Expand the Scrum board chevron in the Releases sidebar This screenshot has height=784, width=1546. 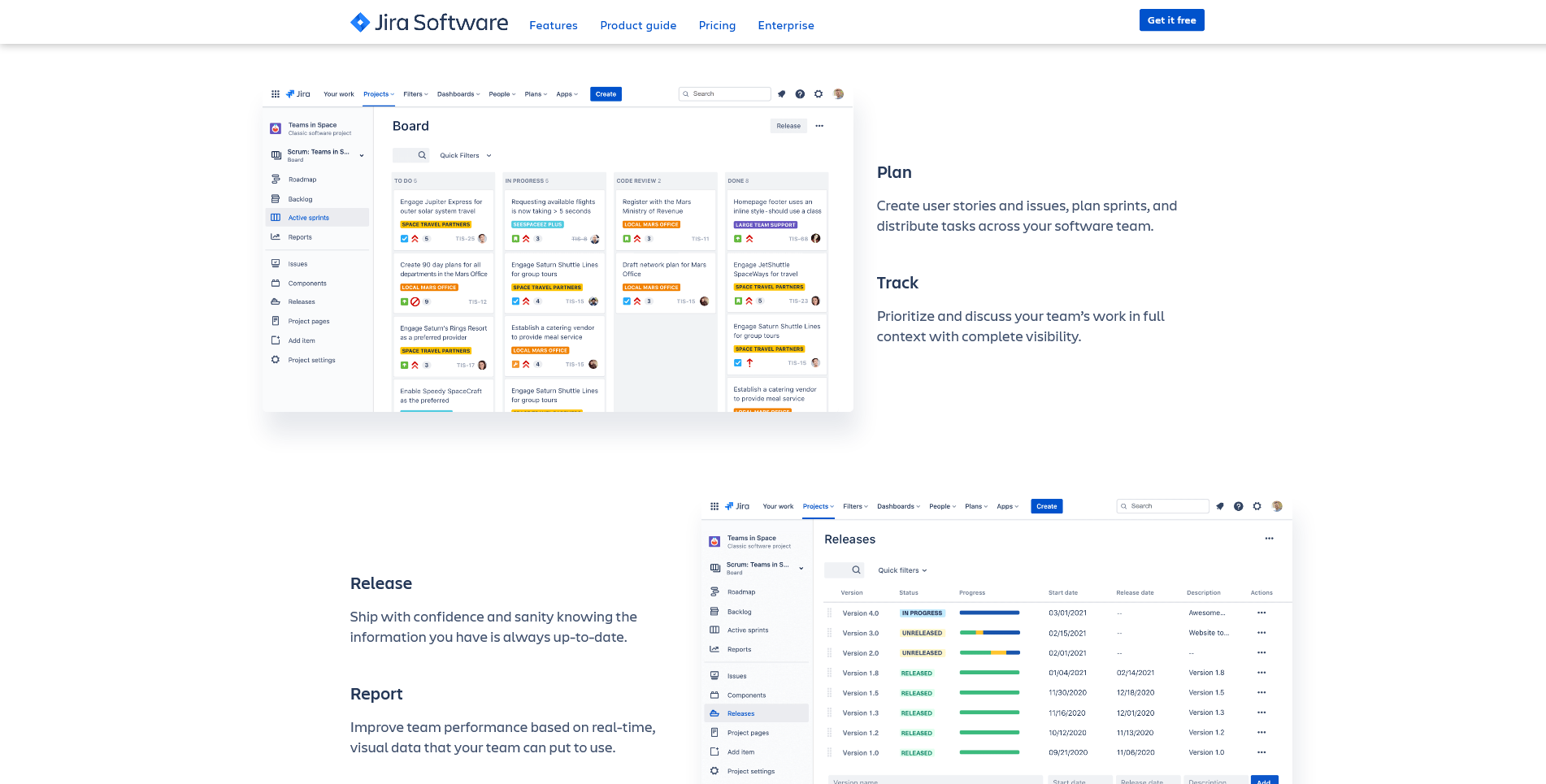pos(801,568)
